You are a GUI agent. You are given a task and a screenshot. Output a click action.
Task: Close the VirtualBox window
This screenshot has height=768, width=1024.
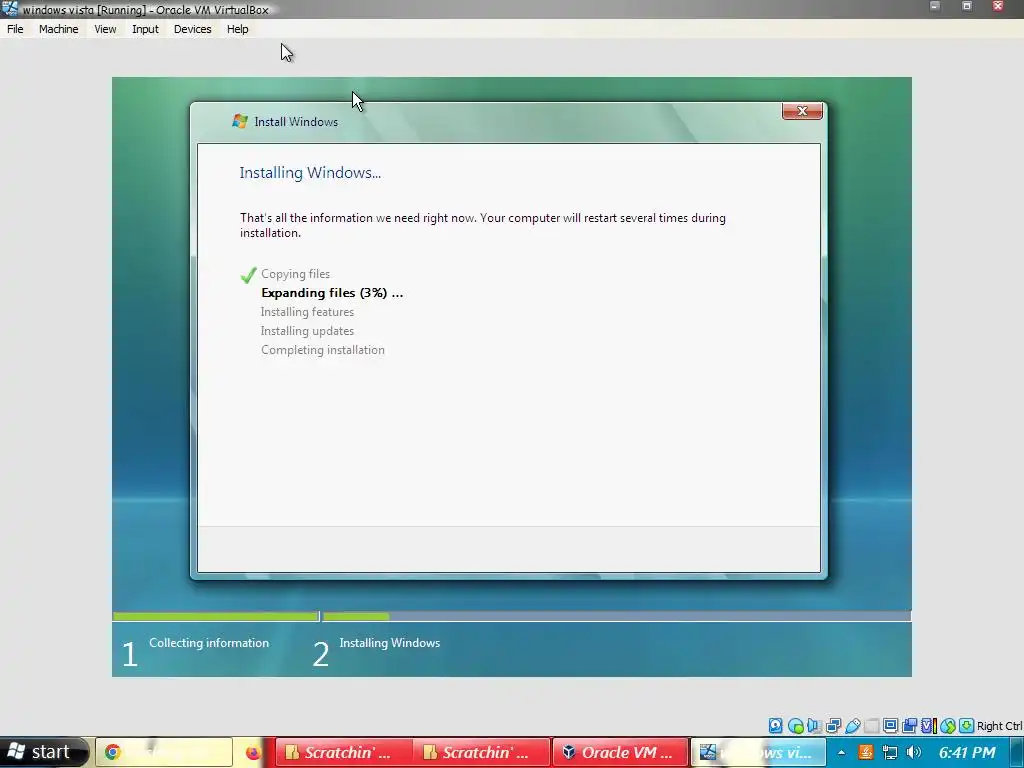(998, 7)
